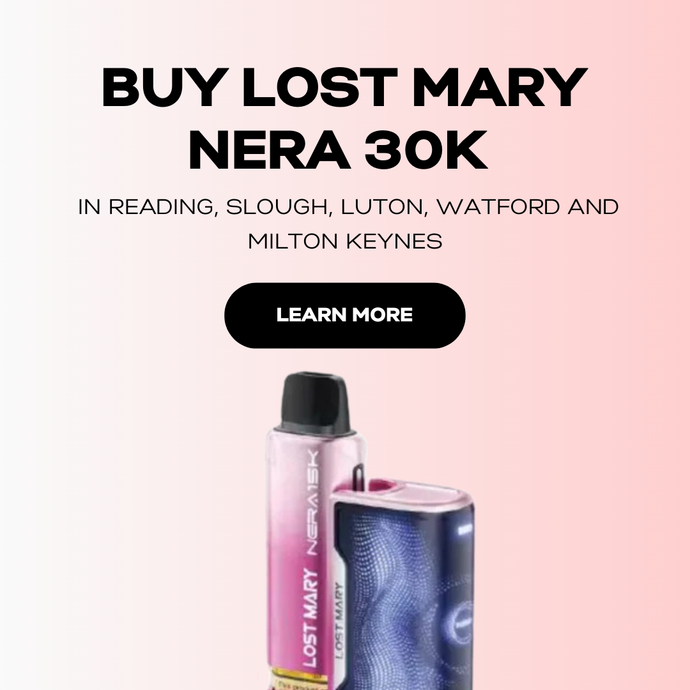Image resolution: width=690 pixels, height=690 pixels.
Task: Click the Buy Lost Mary headline text
Action: coord(345,87)
